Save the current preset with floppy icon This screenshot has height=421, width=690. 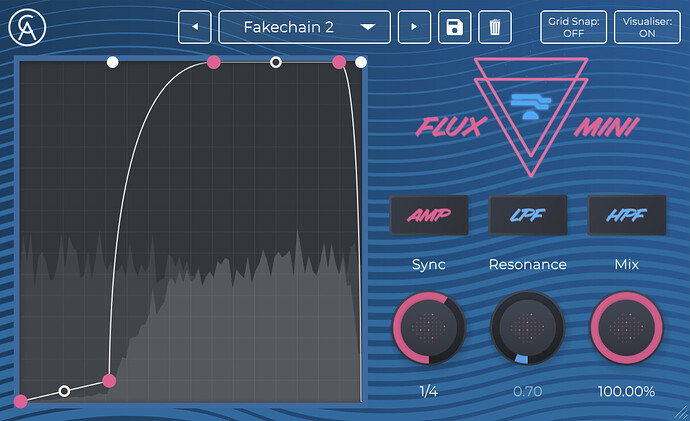click(x=455, y=27)
